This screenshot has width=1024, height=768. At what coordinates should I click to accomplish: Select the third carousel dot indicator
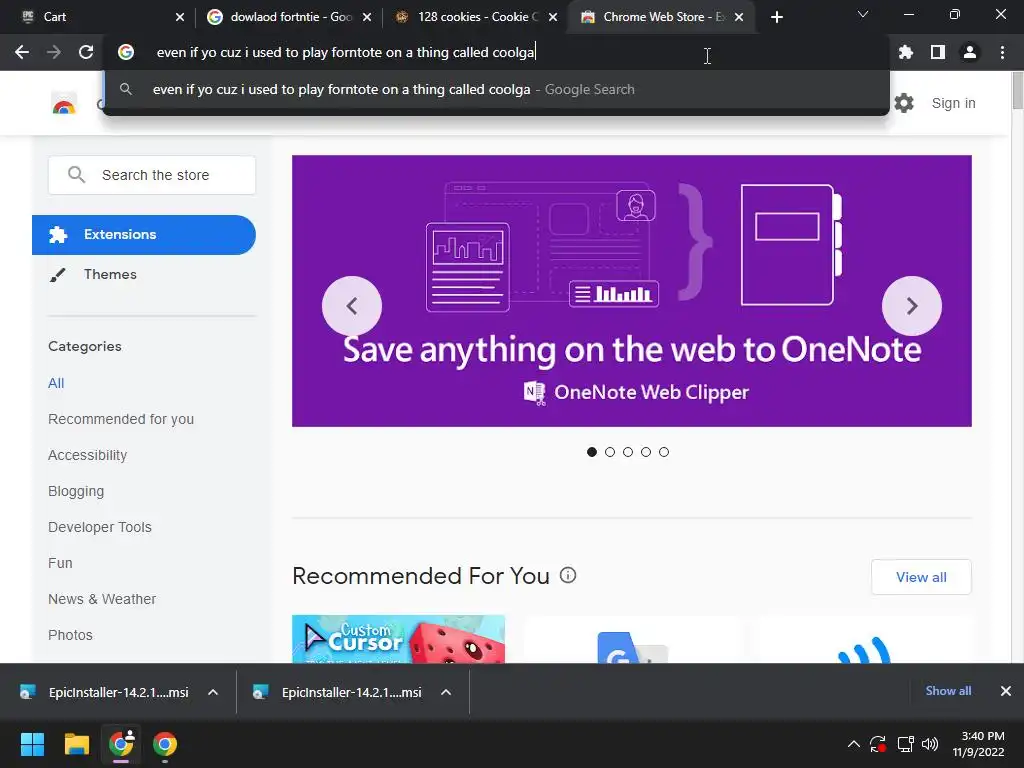628,452
